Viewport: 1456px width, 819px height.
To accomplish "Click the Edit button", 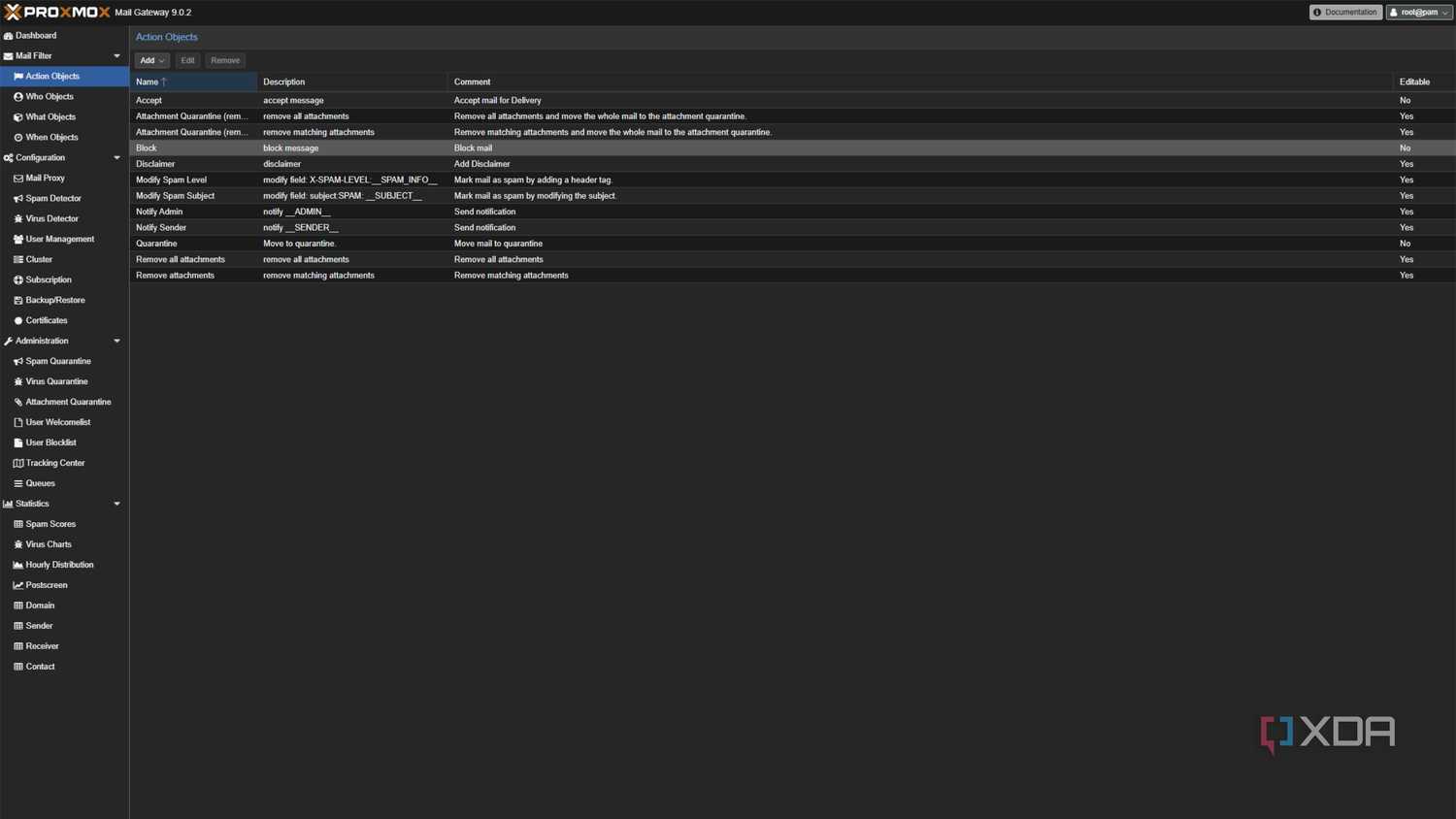I will [x=187, y=60].
